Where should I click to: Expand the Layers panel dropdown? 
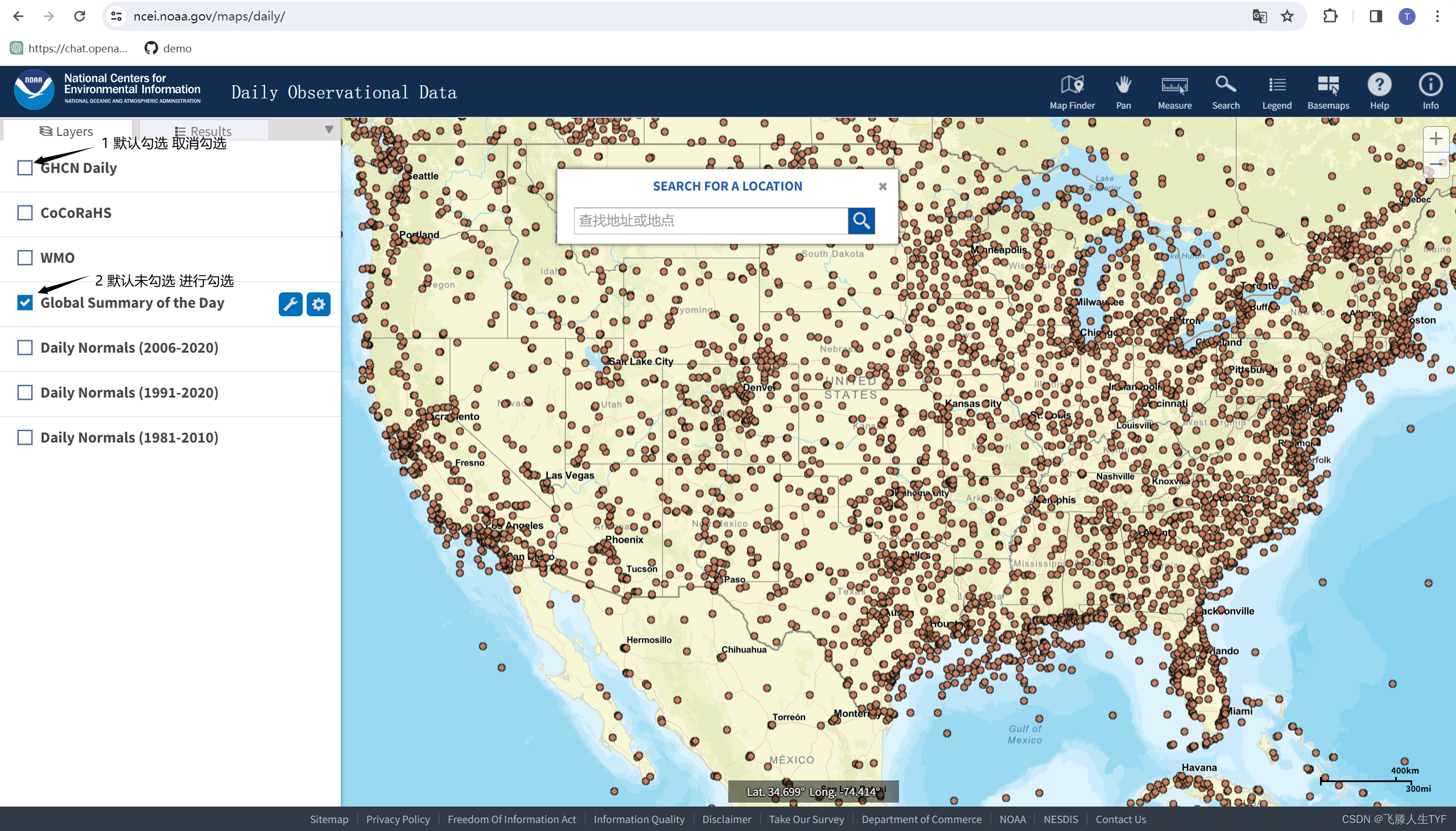coord(328,131)
